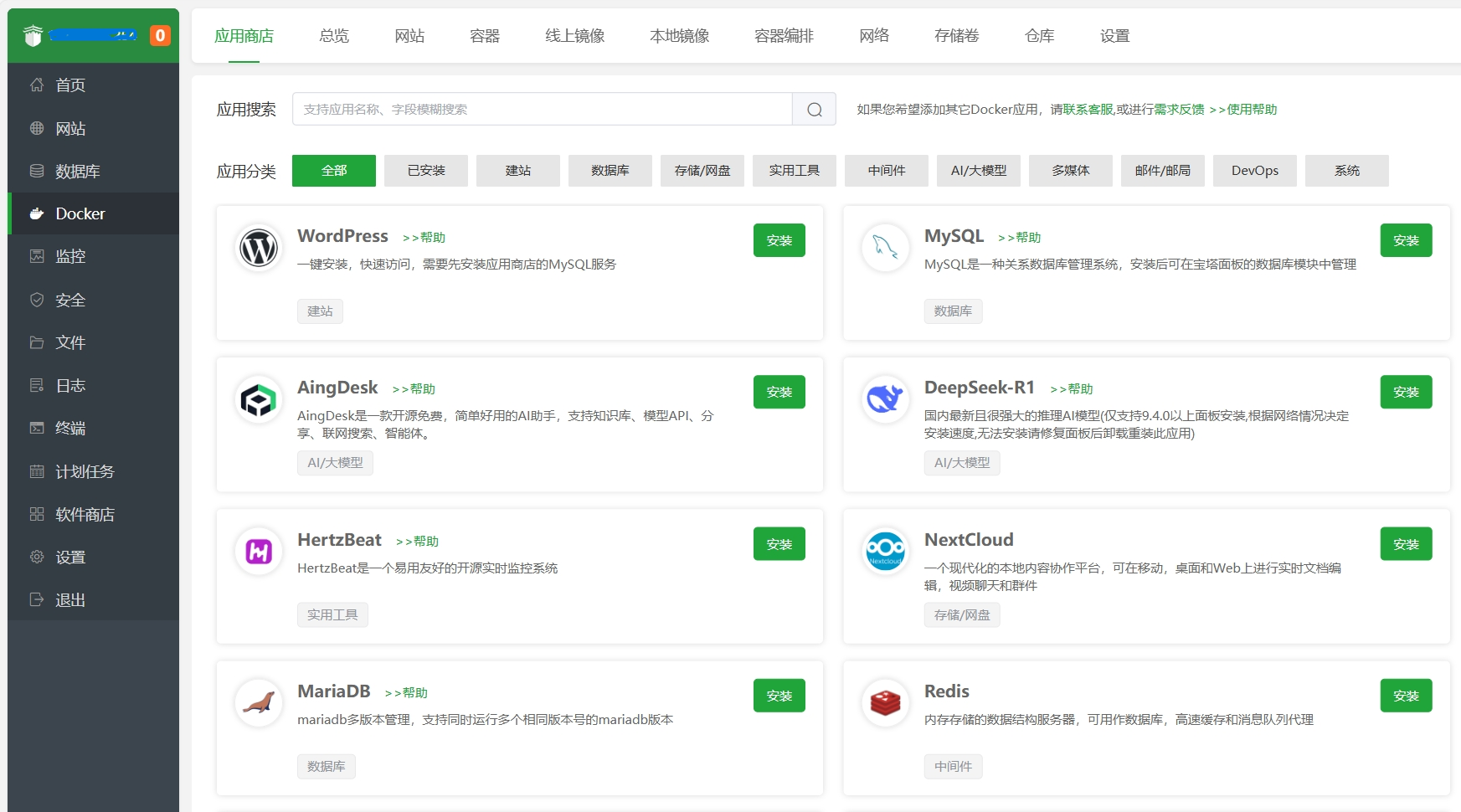Click the WordPress app logo
Screen dimensions: 1461x812
point(259,248)
